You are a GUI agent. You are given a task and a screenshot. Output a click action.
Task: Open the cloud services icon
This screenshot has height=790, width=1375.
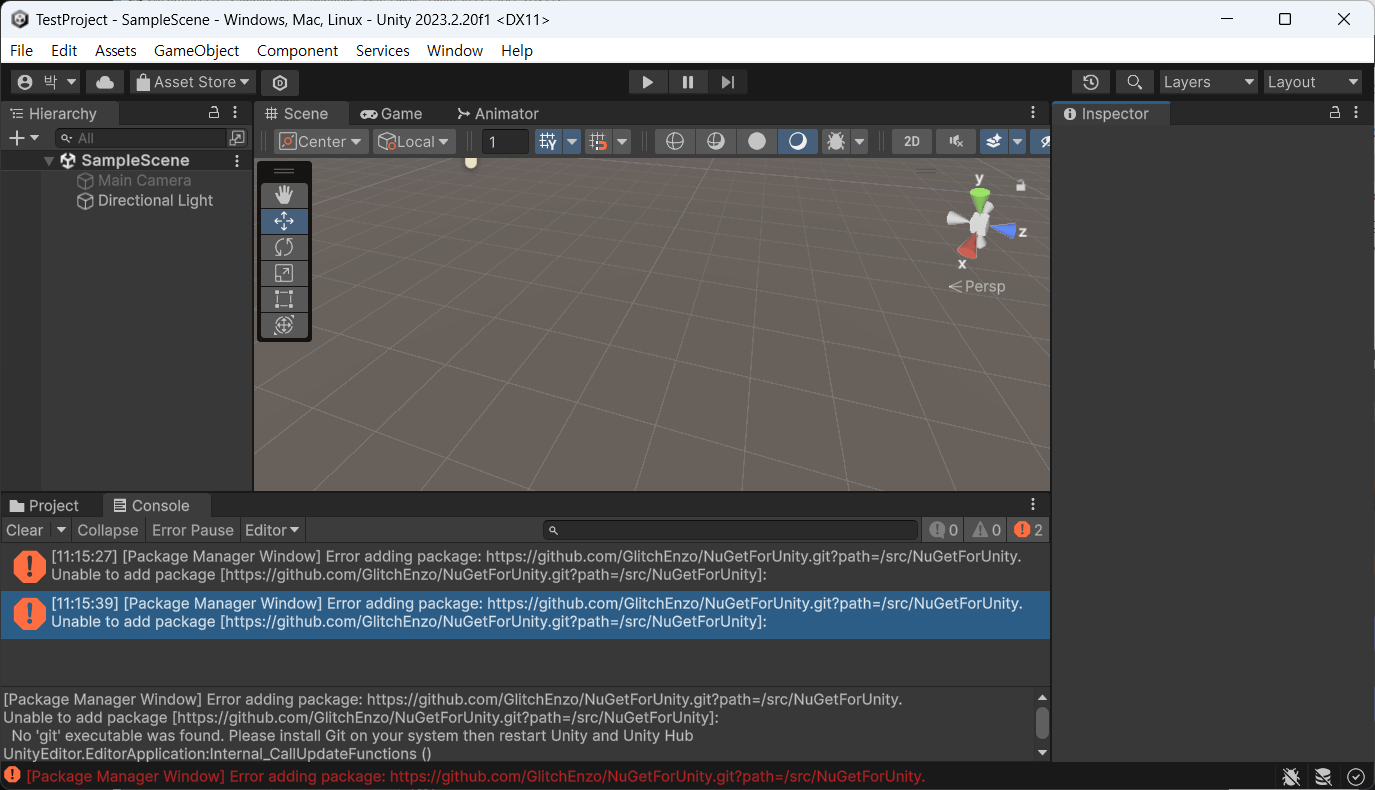coord(105,82)
